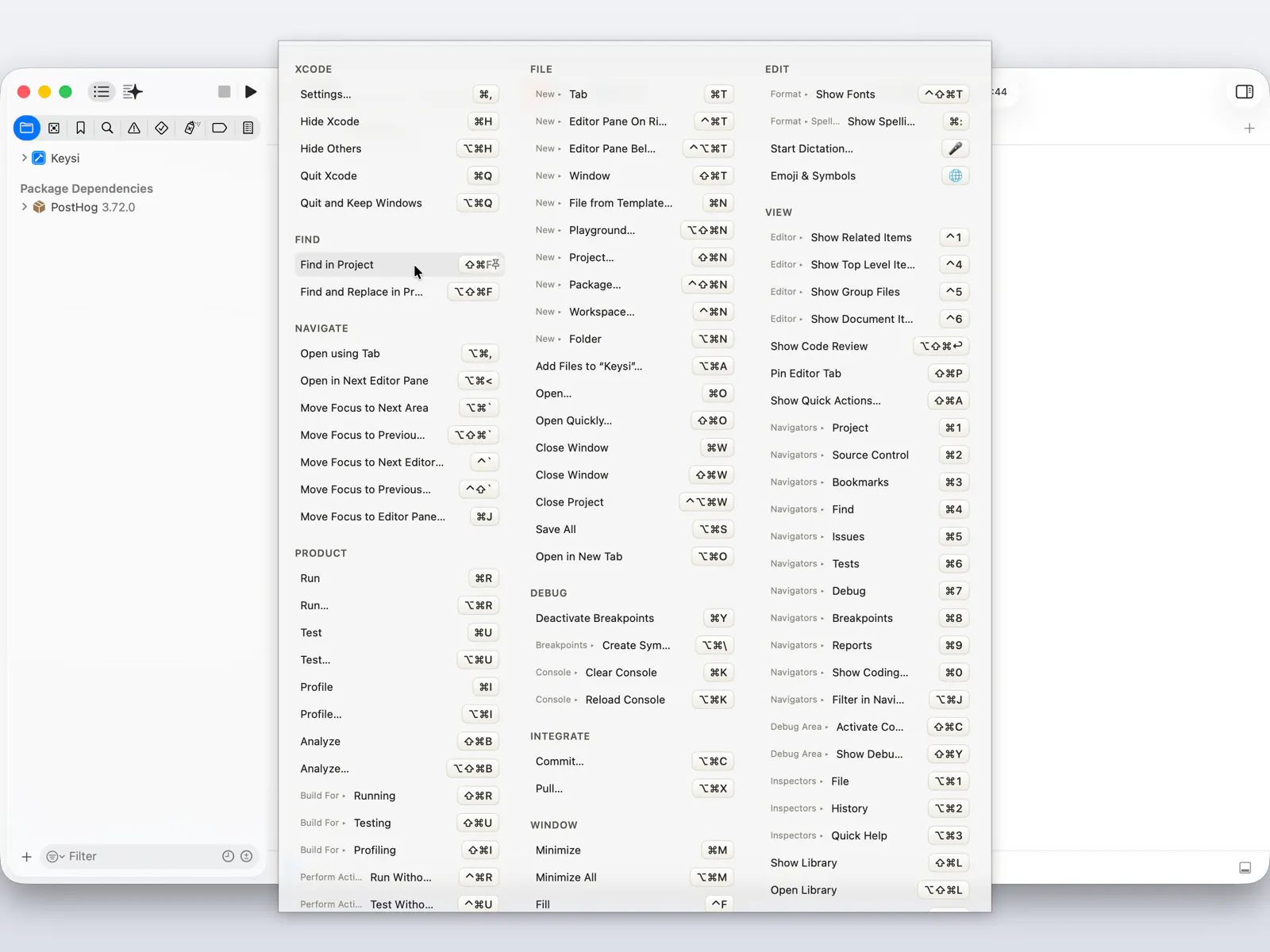Viewport: 1270px width, 952px height.
Task: Expand the Keysi project tree item
Action: 25,158
